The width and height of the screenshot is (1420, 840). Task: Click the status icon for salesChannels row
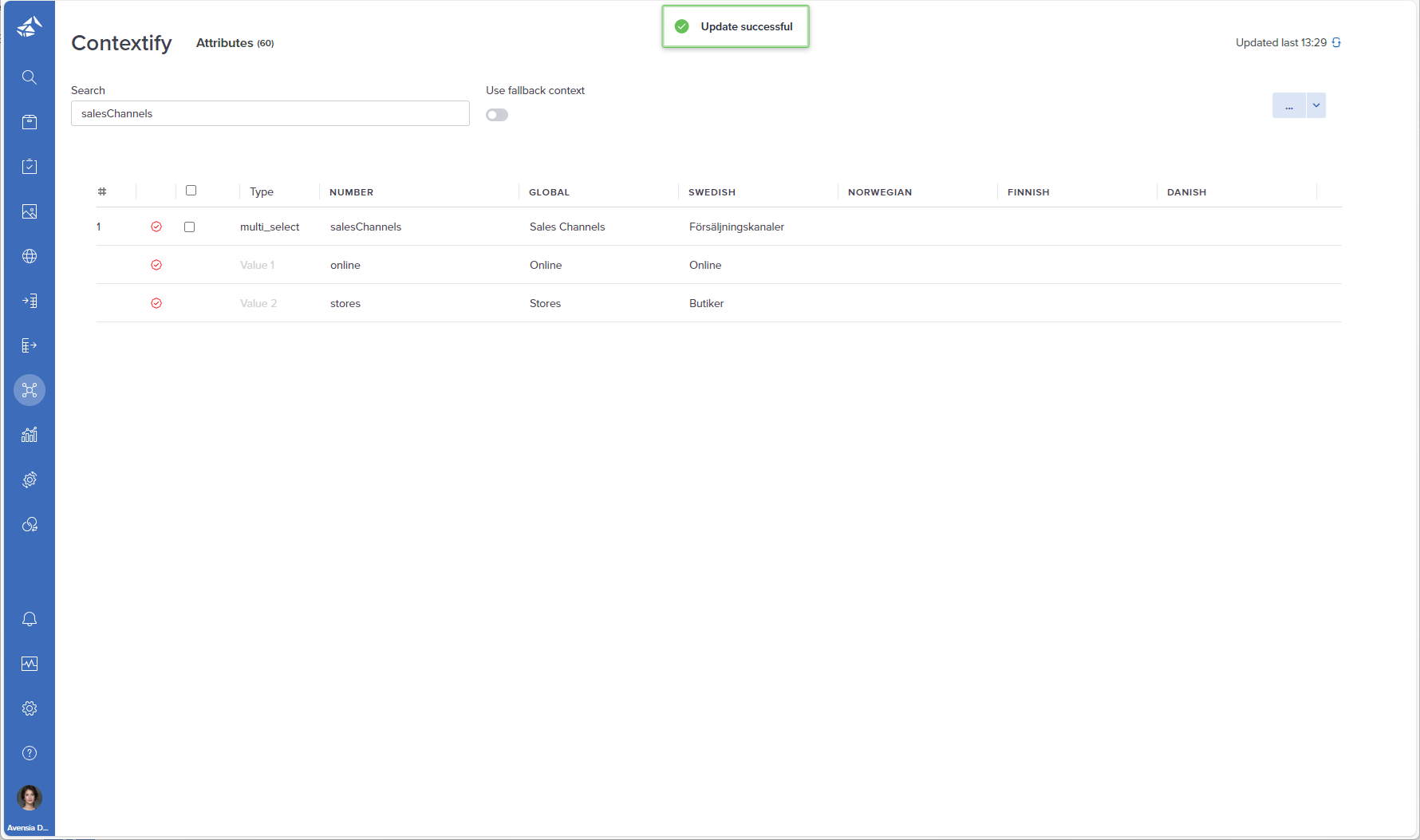156,227
